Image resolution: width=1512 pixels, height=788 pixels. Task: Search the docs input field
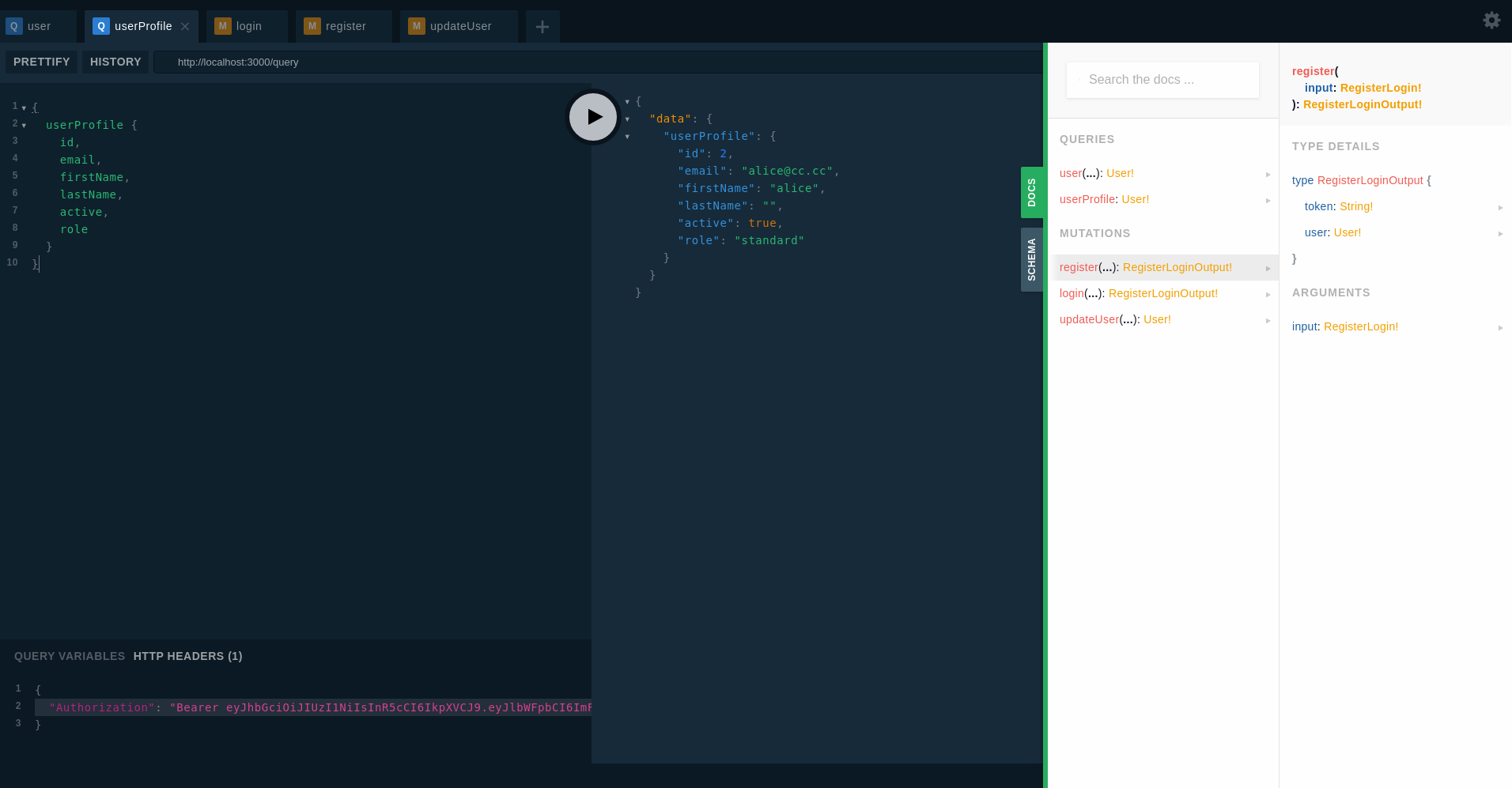tap(1162, 80)
